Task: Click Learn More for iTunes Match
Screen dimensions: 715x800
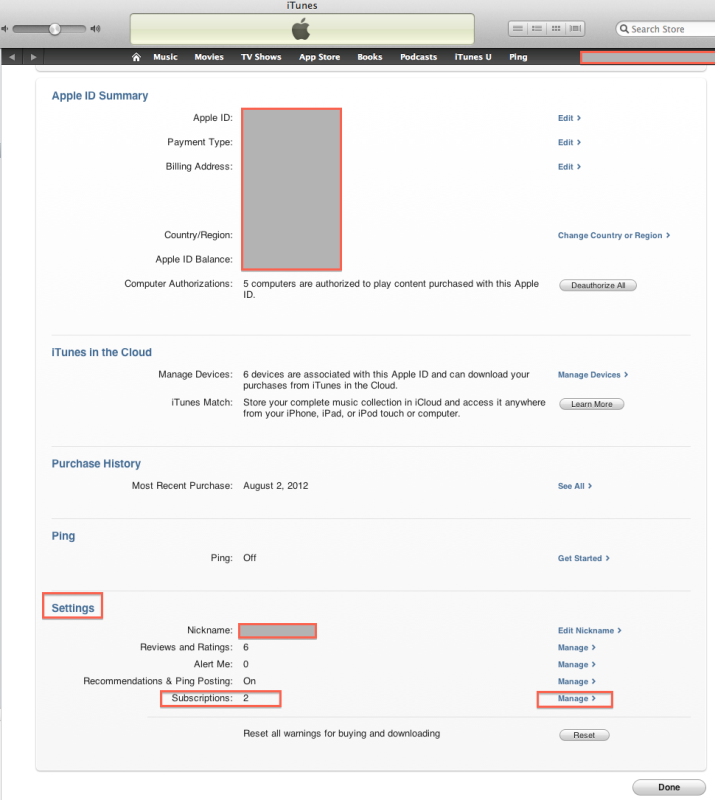Action: [591, 404]
